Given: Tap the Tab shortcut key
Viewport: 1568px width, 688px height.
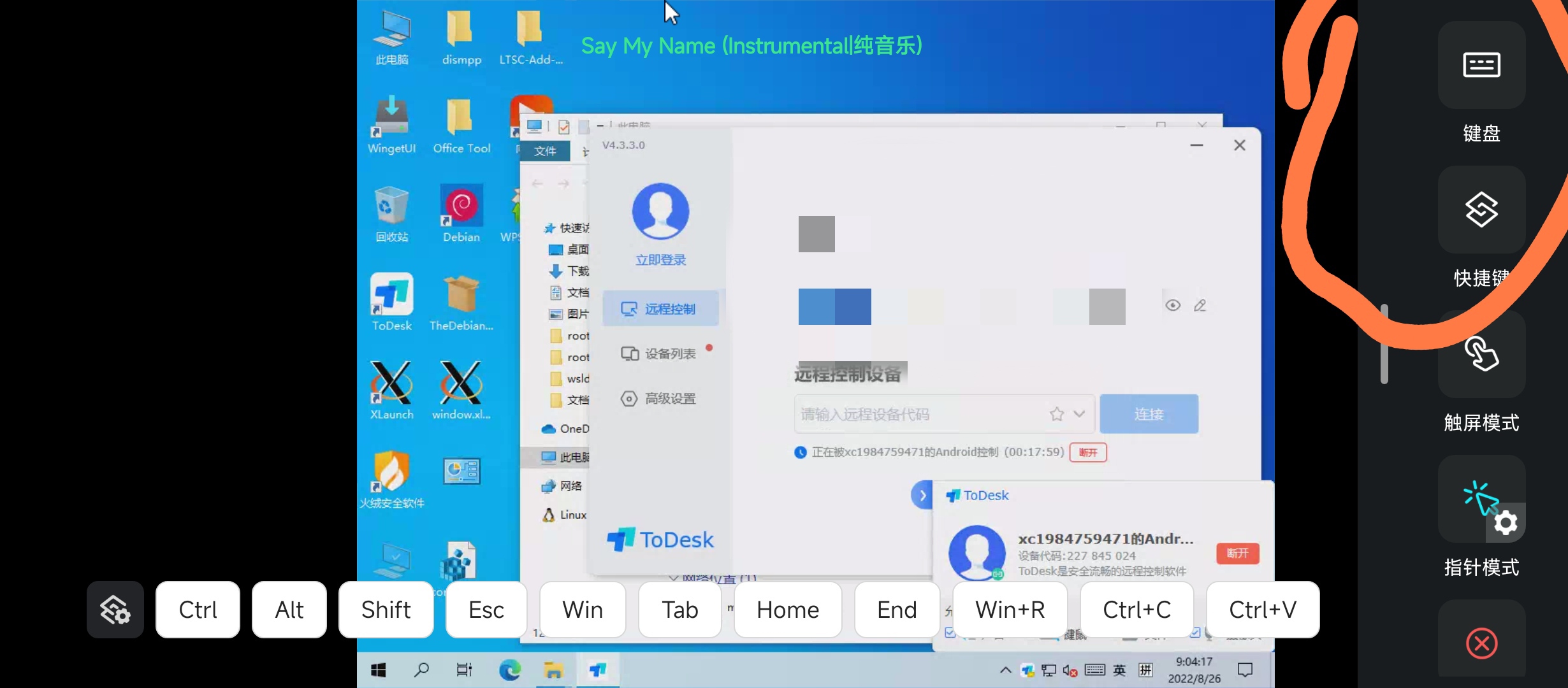Looking at the screenshot, I should tap(679, 610).
